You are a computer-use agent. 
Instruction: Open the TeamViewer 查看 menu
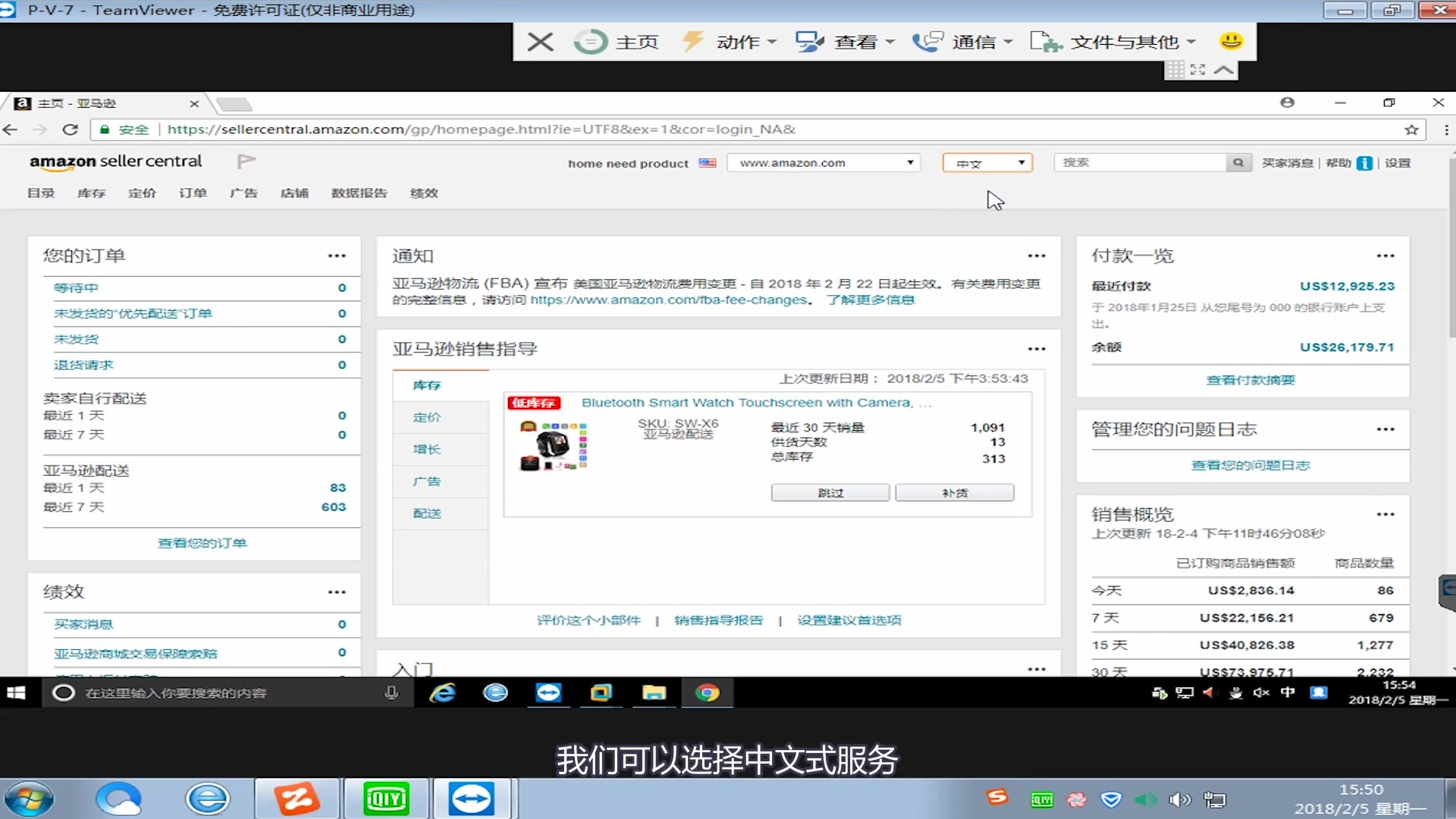(845, 42)
